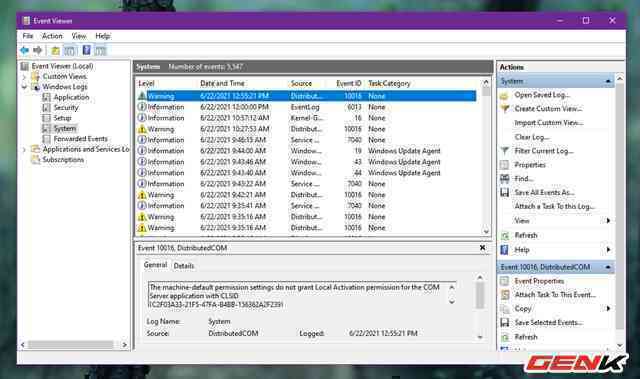Close the event preview pane
This screenshot has width=640, height=379.
pos(482,248)
